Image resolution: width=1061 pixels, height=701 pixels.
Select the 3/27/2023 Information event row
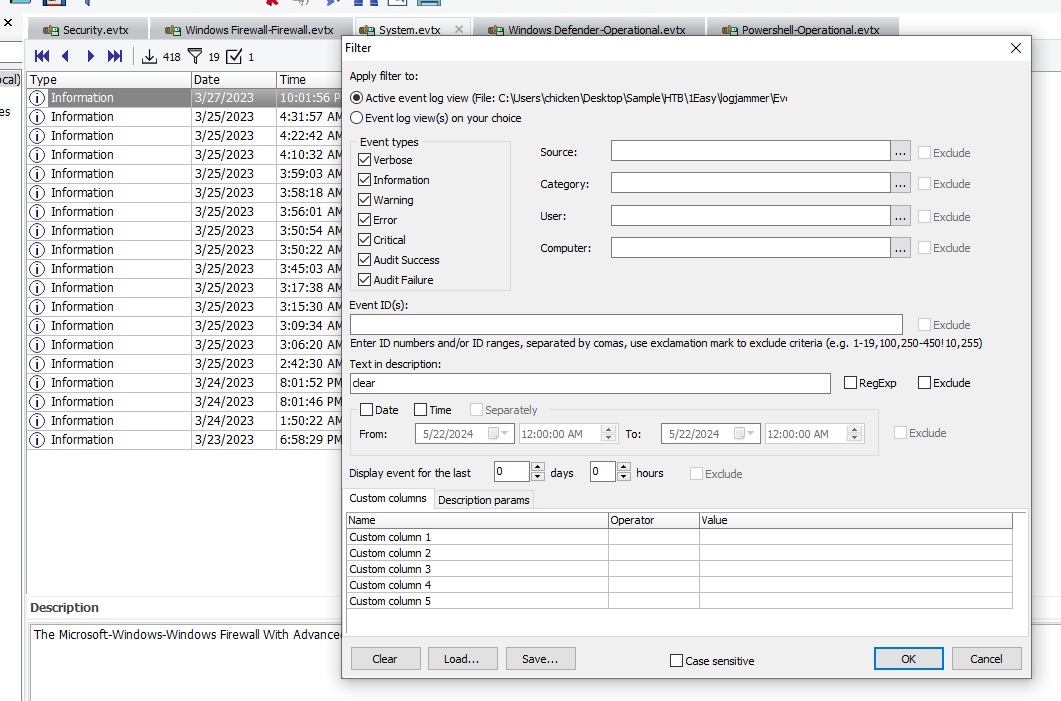(185, 97)
